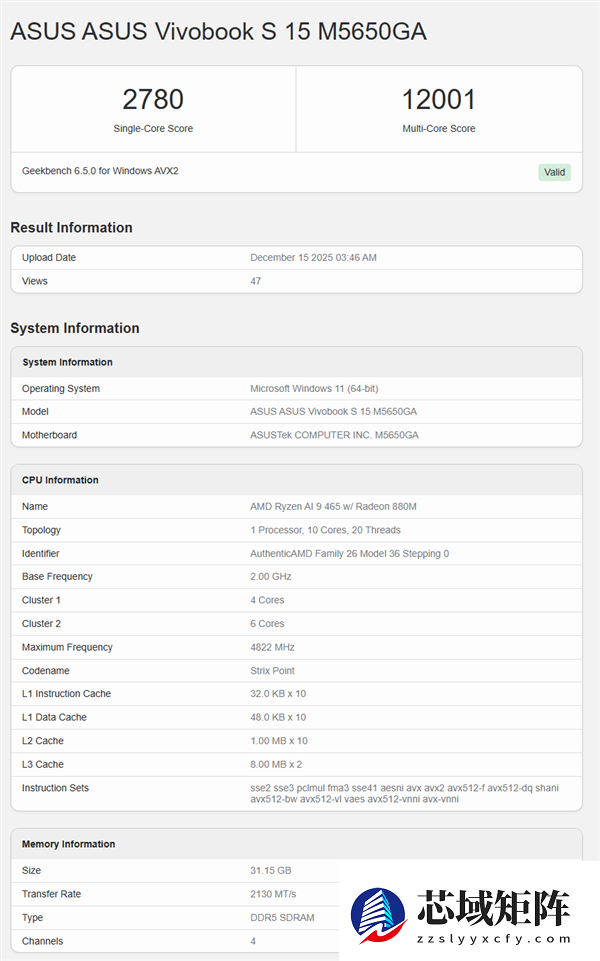This screenshot has height=961, width=600.
Task: Click the Result Information heading
Action: point(71,228)
